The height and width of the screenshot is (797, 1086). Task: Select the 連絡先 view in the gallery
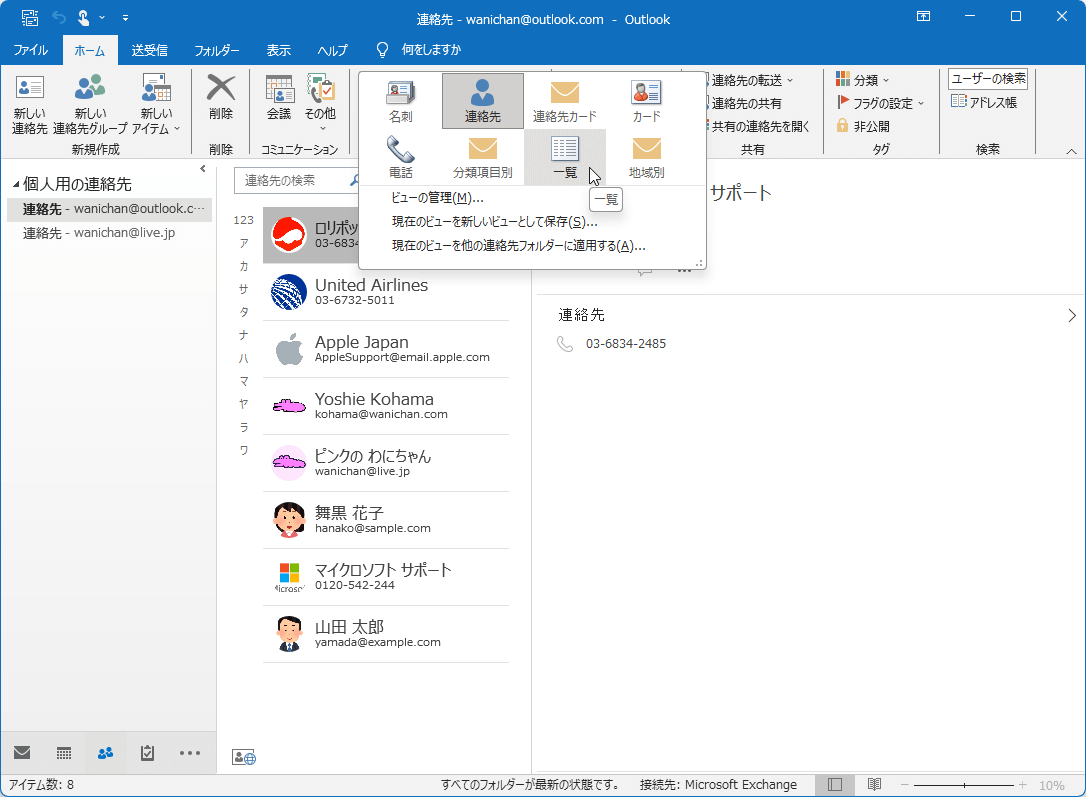click(x=483, y=101)
